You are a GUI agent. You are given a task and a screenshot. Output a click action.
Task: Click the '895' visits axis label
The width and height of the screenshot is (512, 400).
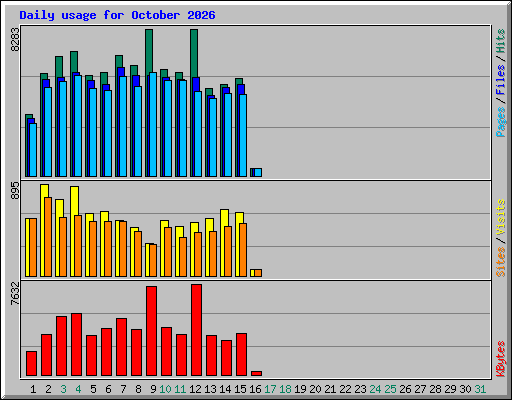click(x=15, y=191)
